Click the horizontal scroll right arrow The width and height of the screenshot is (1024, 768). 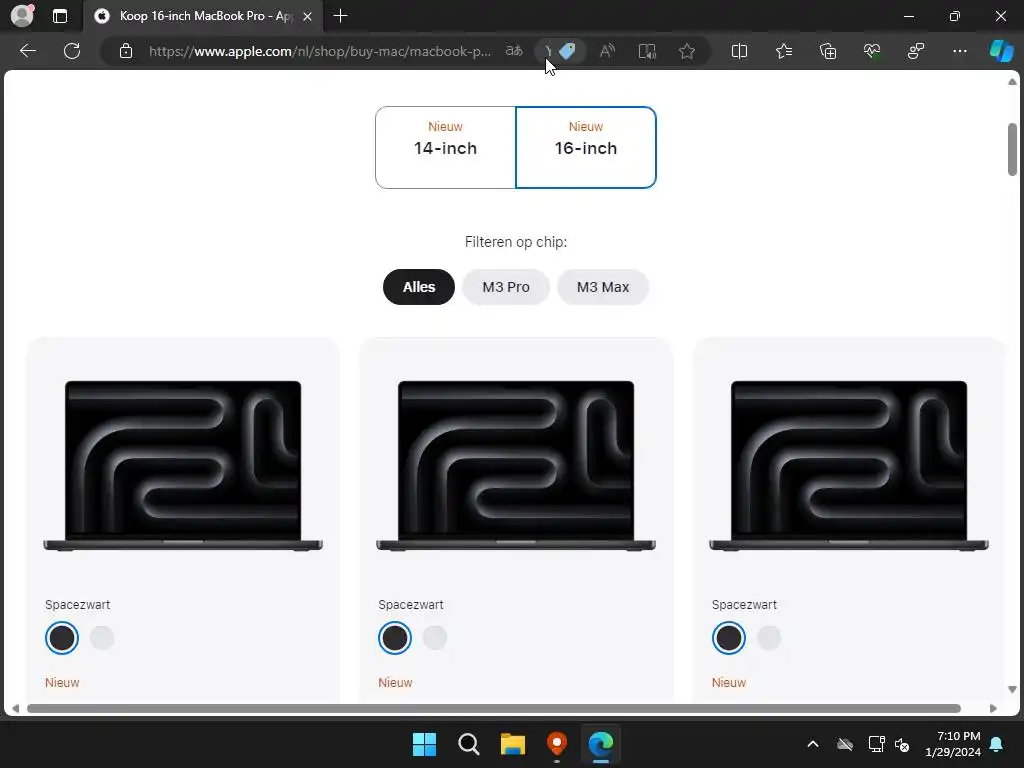(993, 709)
